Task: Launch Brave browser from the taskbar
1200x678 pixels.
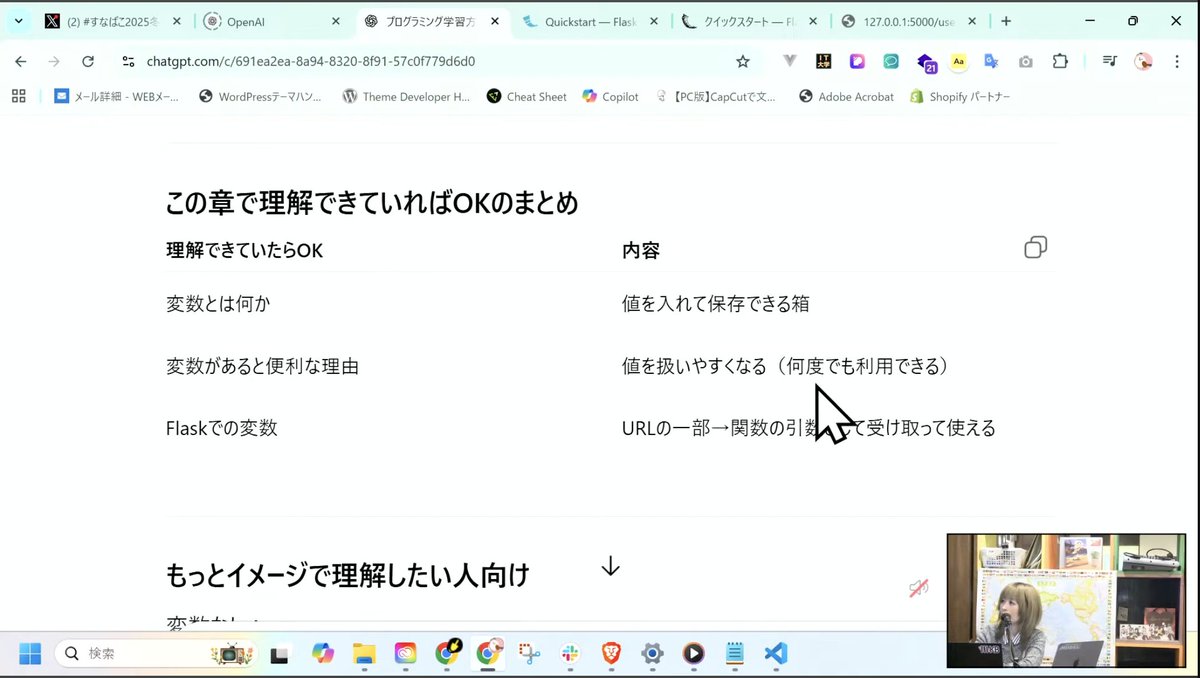Action: pos(611,655)
